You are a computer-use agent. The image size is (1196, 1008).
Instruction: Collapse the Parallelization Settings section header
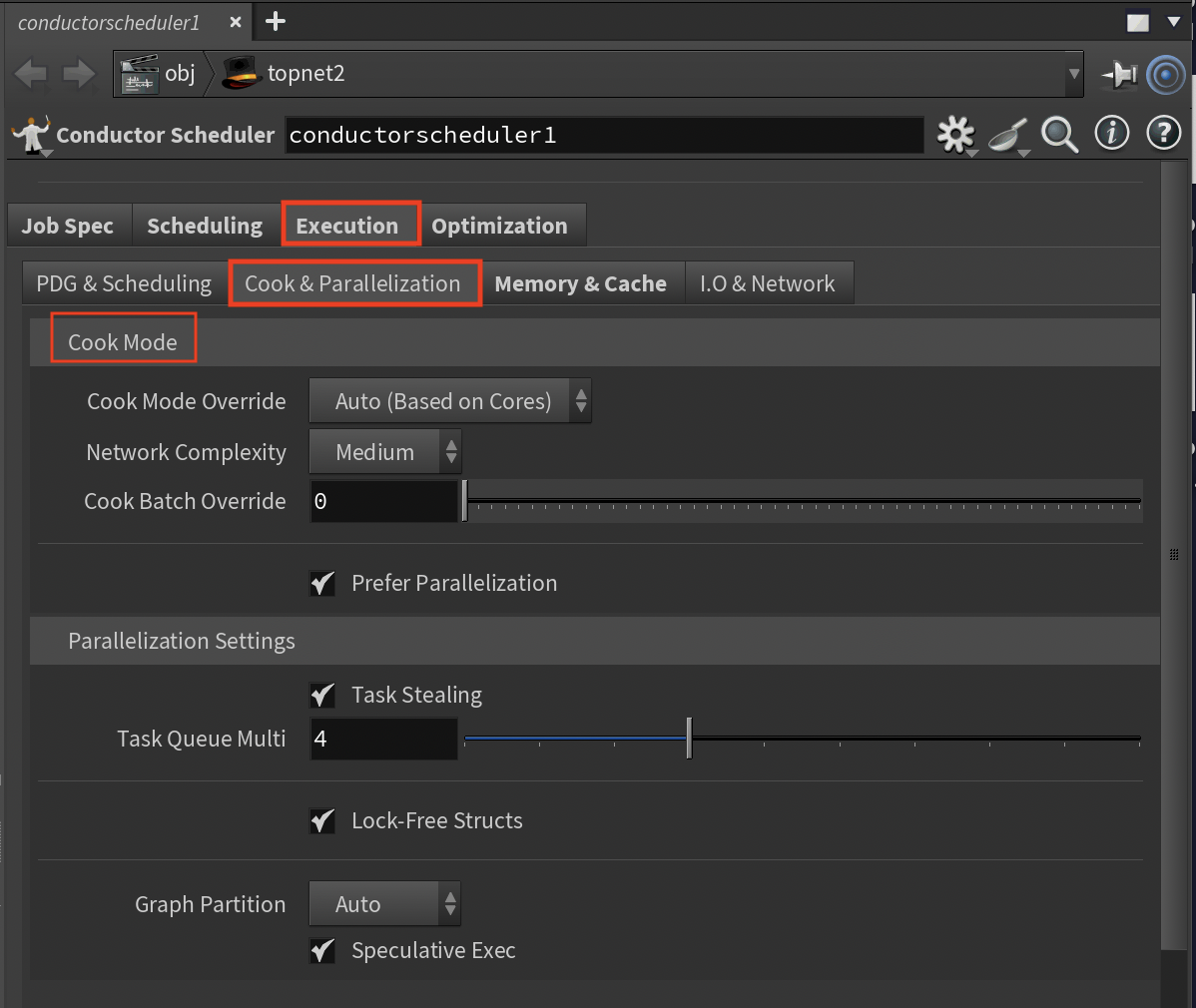click(x=595, y=642)
